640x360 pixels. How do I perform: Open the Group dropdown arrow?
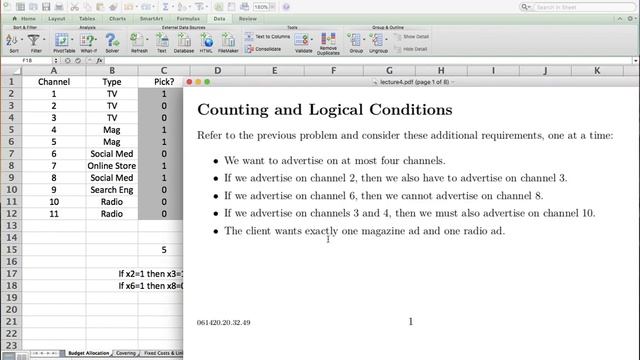(364, 40)
